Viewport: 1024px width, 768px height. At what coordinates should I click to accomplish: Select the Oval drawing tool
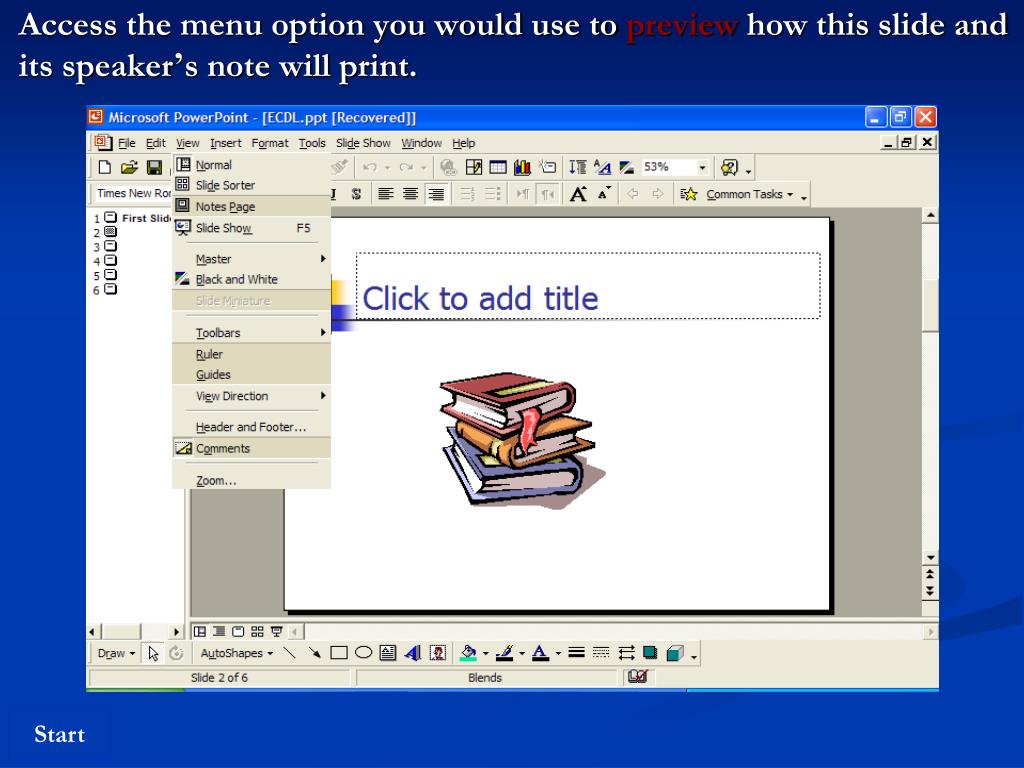point(364,652)
